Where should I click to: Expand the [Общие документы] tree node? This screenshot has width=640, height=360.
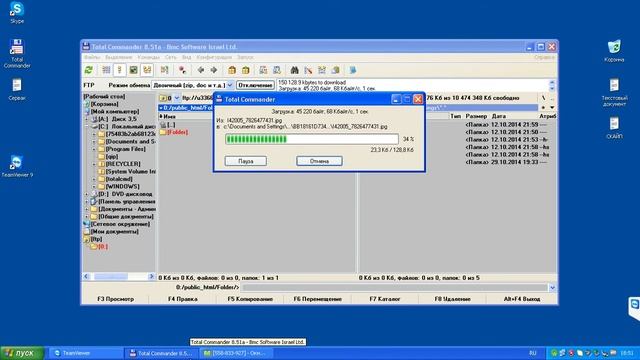point(87,217)
